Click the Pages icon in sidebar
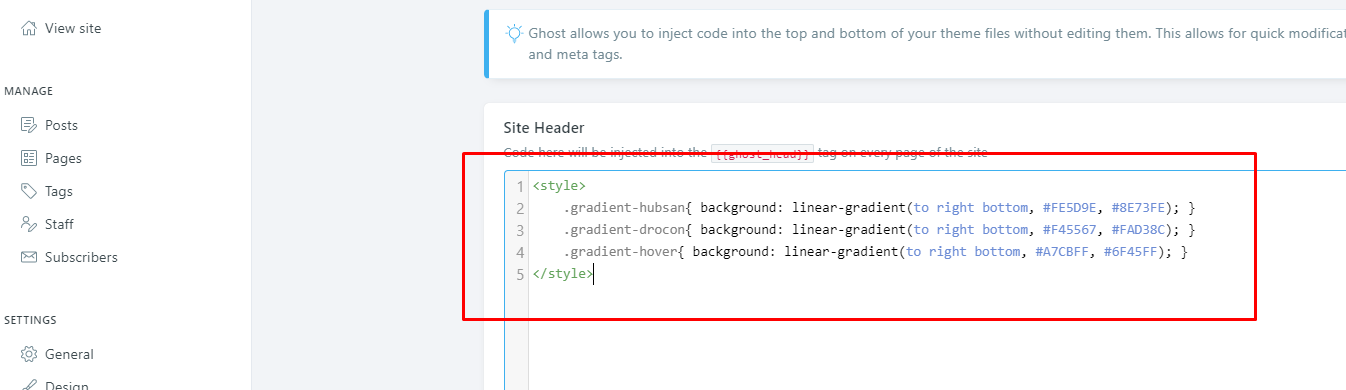The width and height of the screenshot is (1346, 390). (x=29, y=158)
